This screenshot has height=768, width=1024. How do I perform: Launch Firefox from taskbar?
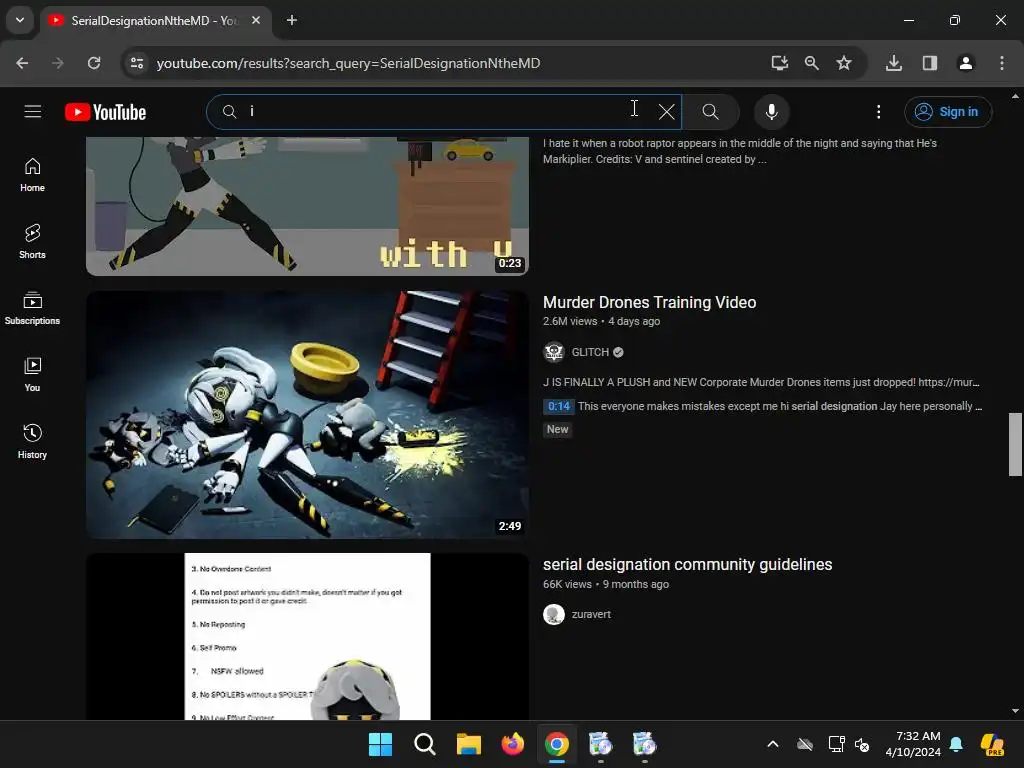point(513,744)
